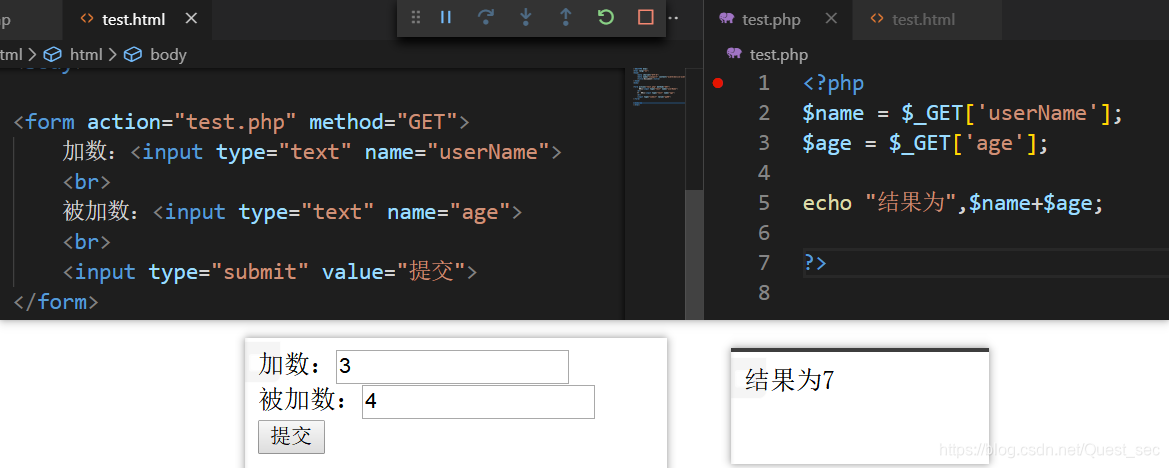This screenshot has width=1169, height=468.
Task: Switch to the left test.html tab
Action: tap(133, 19)
